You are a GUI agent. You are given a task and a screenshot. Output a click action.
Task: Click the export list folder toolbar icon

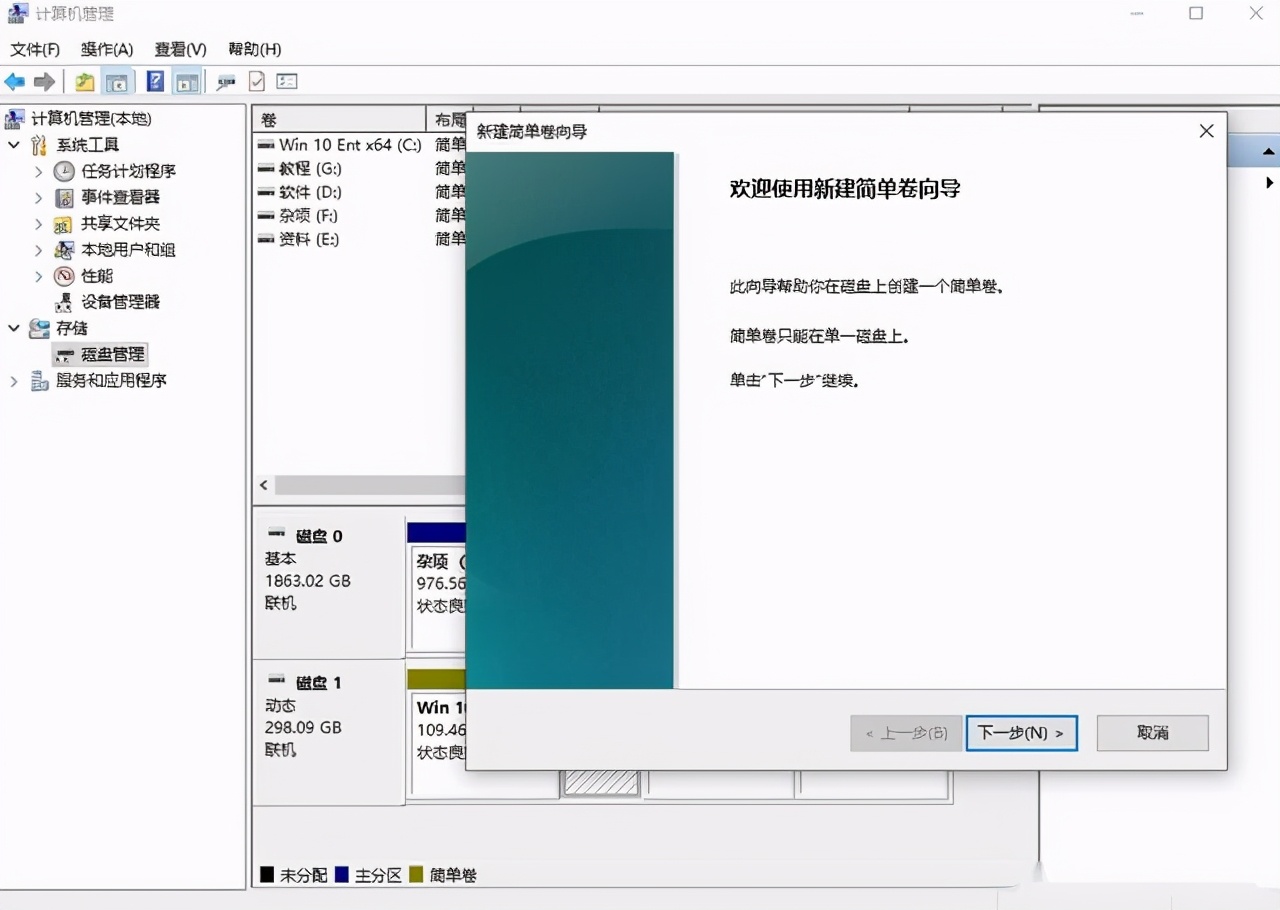point(84,81)
